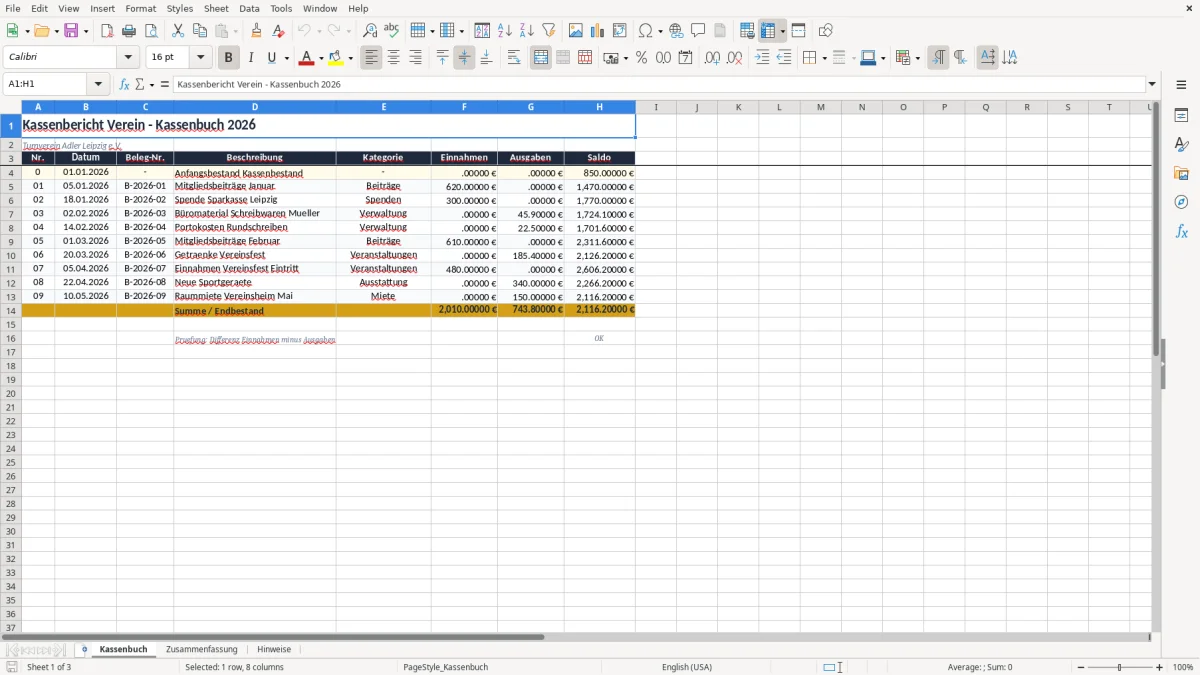This screenshot has width=1200, height=675.
Task: Insert a hyperlink
Action: click(x=676, y=31)
